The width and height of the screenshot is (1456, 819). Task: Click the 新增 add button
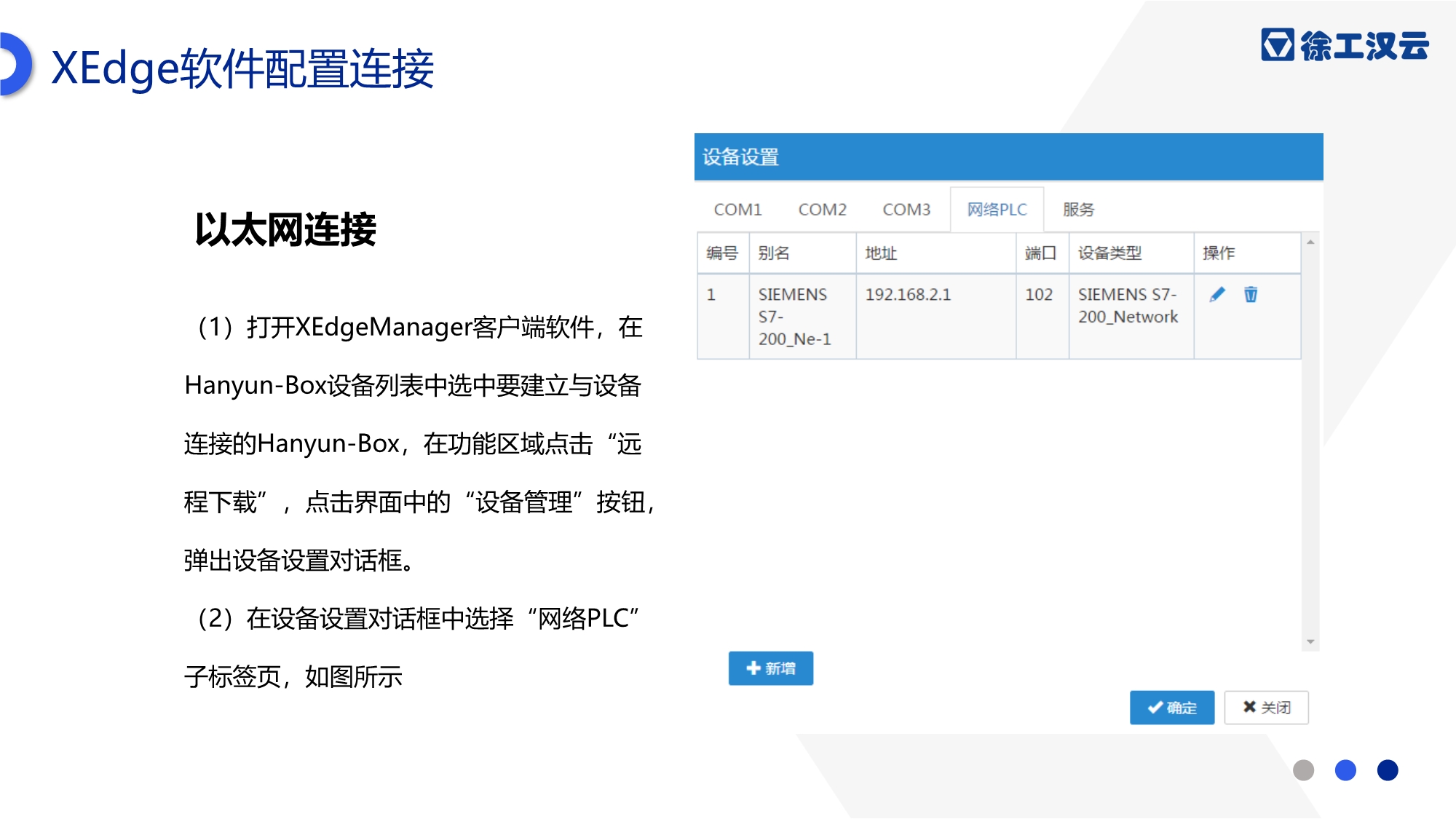click(771, 668)
